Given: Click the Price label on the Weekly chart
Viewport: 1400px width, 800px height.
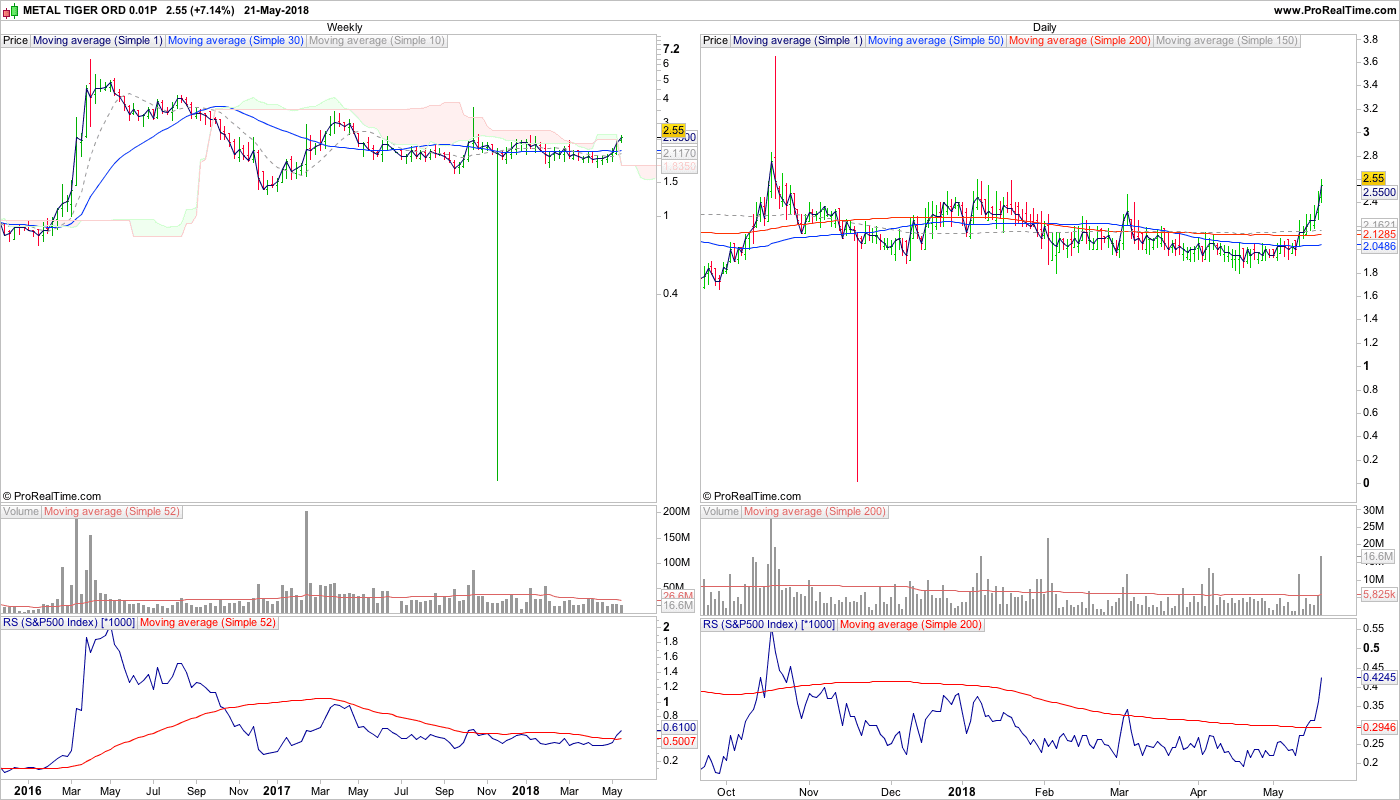Looking at the screenshot, I should coord(16,41).
